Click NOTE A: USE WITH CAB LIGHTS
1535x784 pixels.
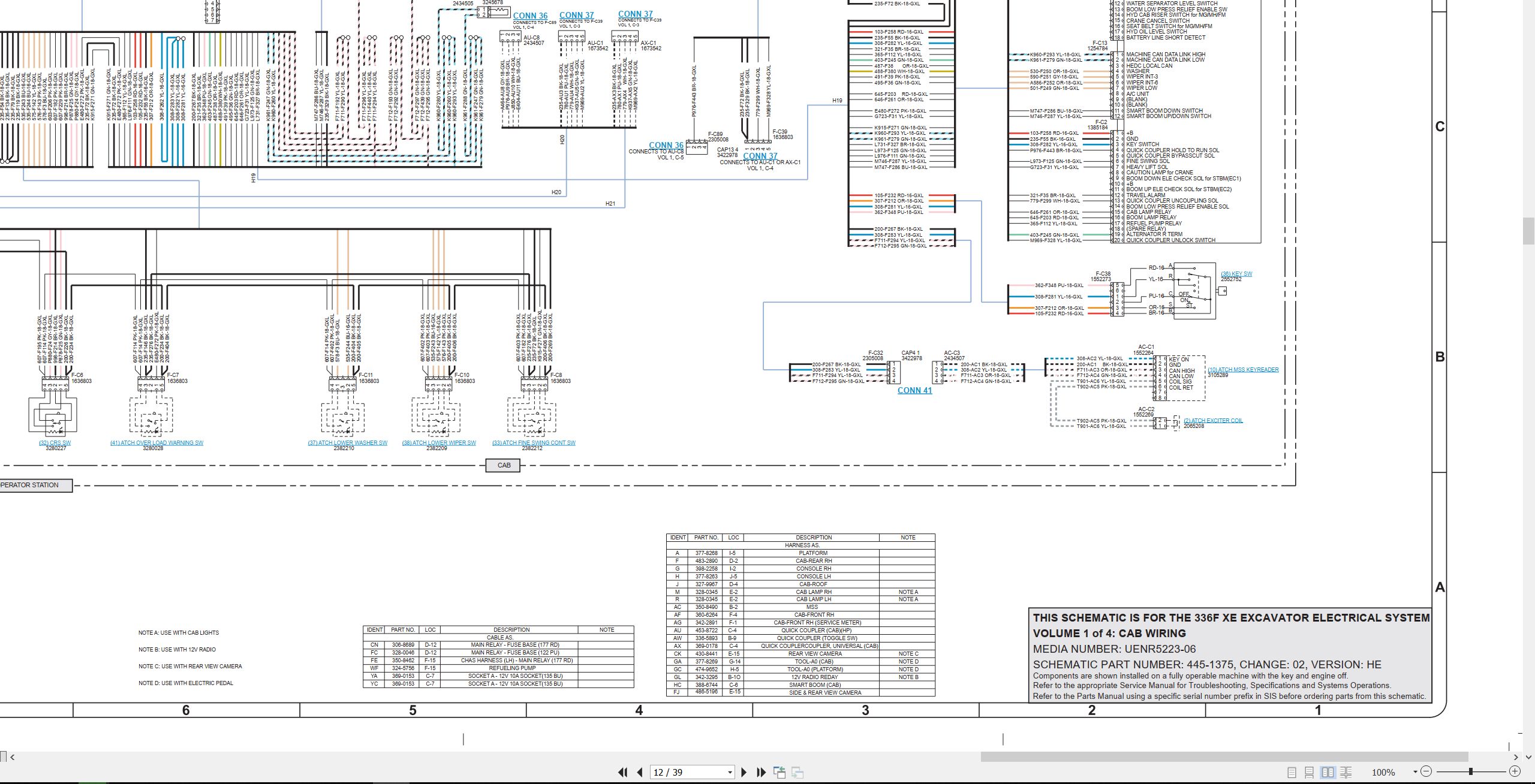click(x=179, y=633)
